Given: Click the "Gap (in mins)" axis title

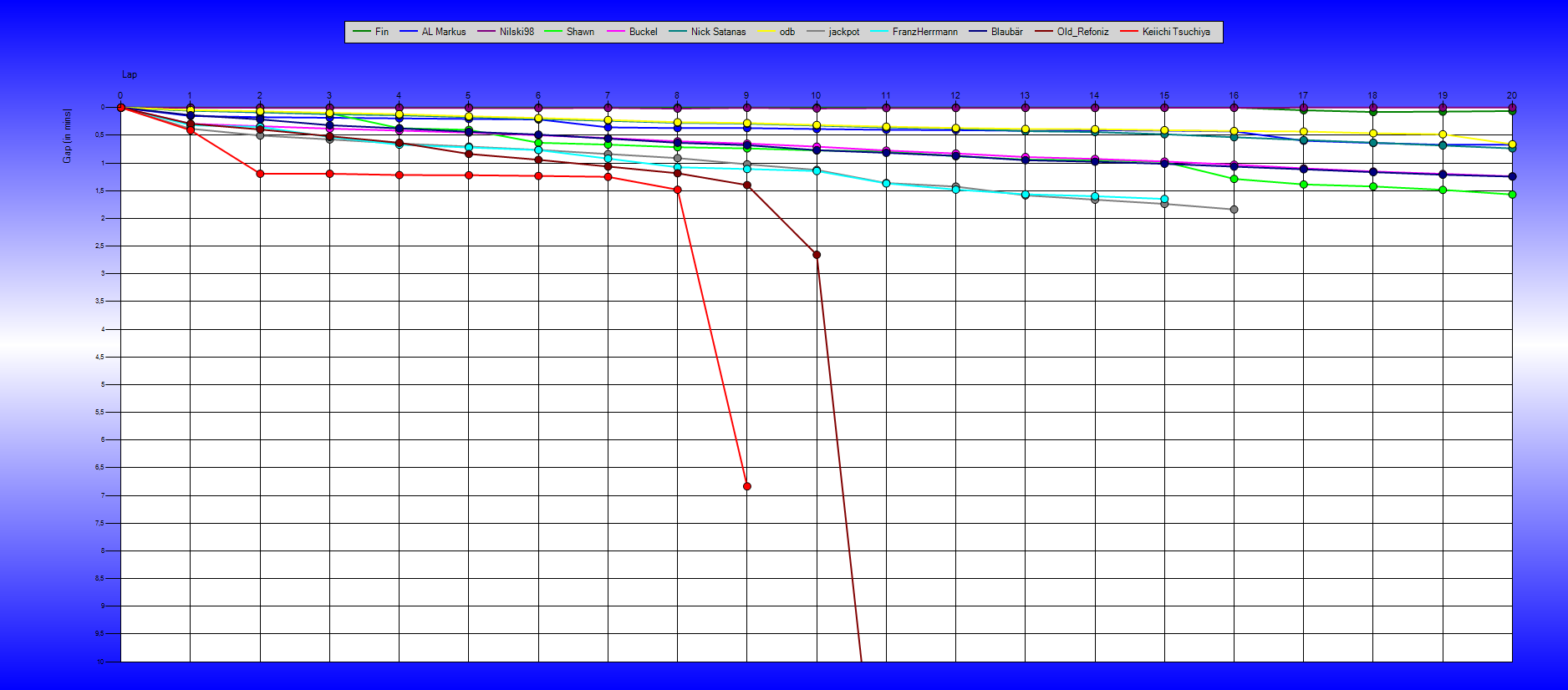Looking at the screenshot, I should tap(67, 135).
